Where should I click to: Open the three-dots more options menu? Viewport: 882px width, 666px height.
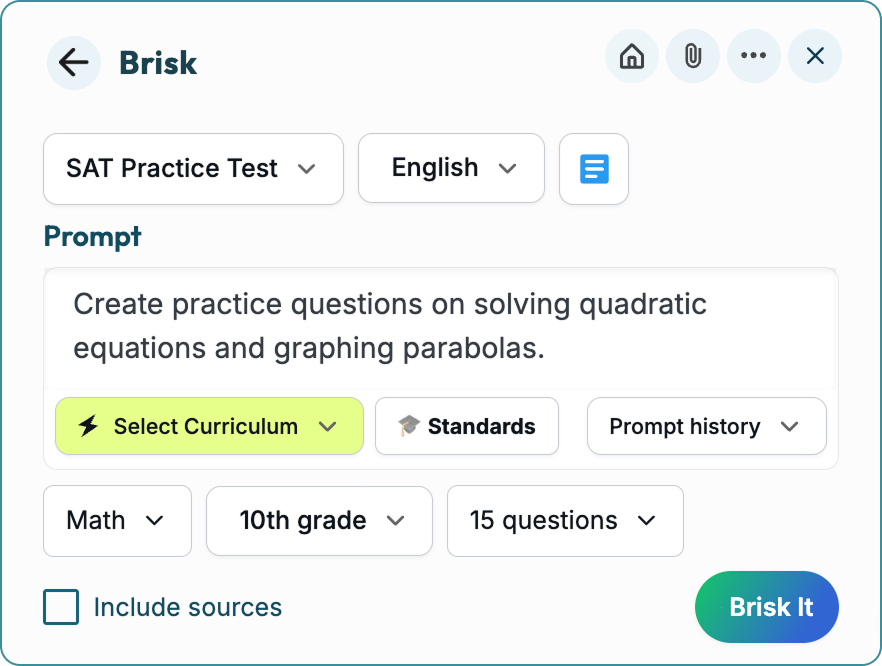coord(753,57)
